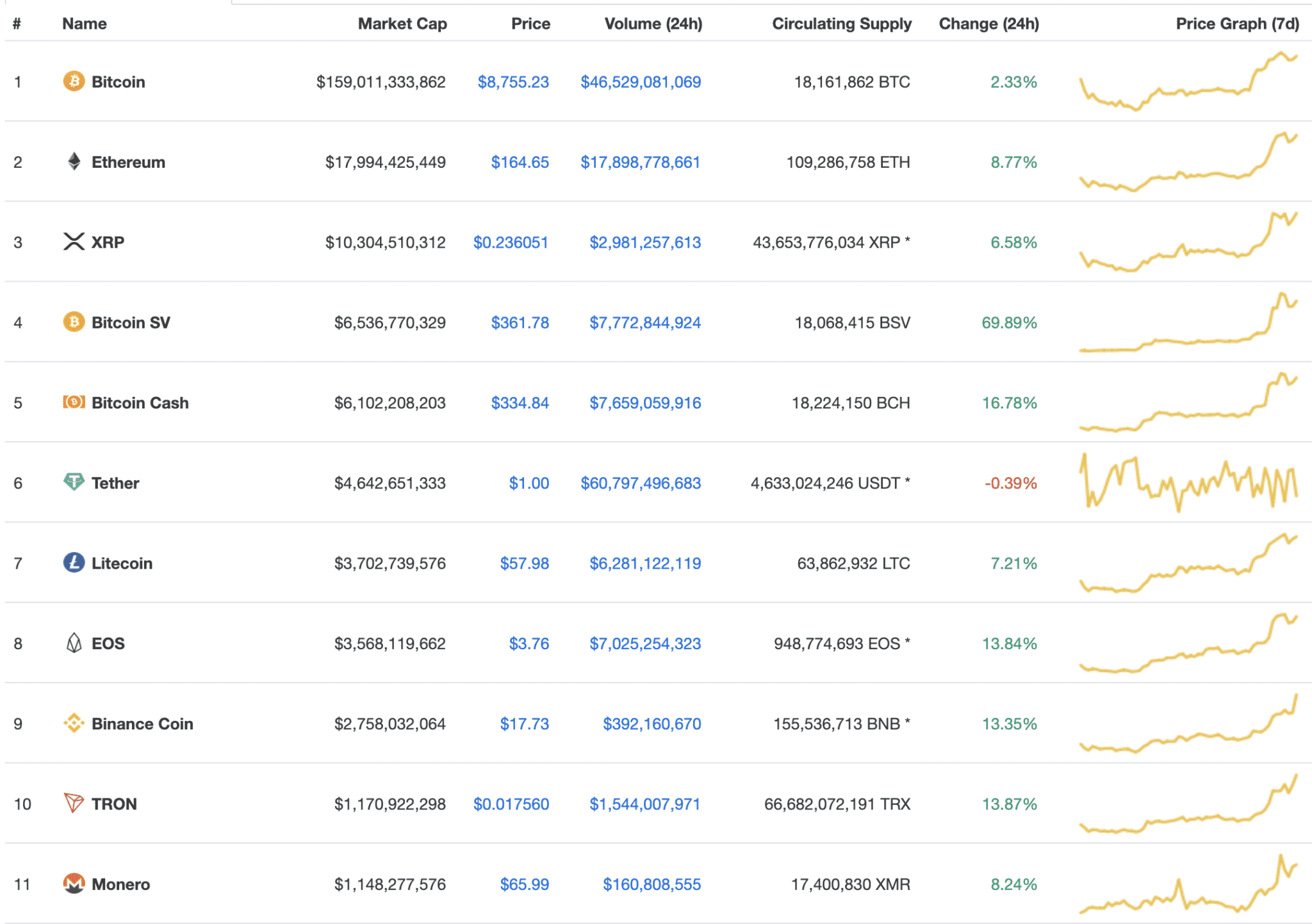Sort by the Name column header
1312x924 pixels.
click(84, 24)
